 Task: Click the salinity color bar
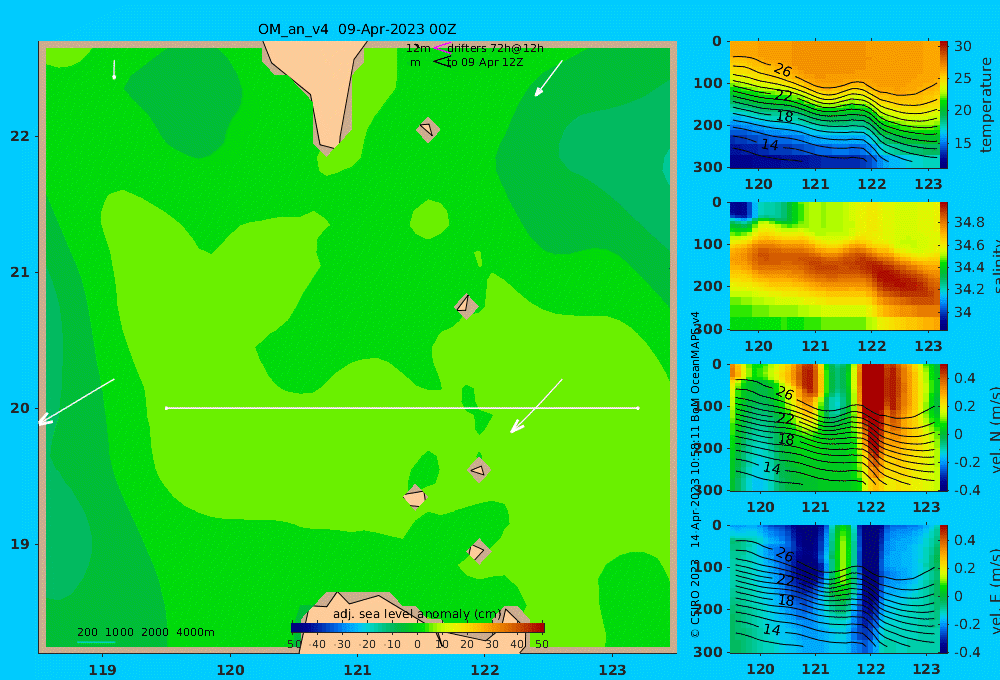pos(944,266)
